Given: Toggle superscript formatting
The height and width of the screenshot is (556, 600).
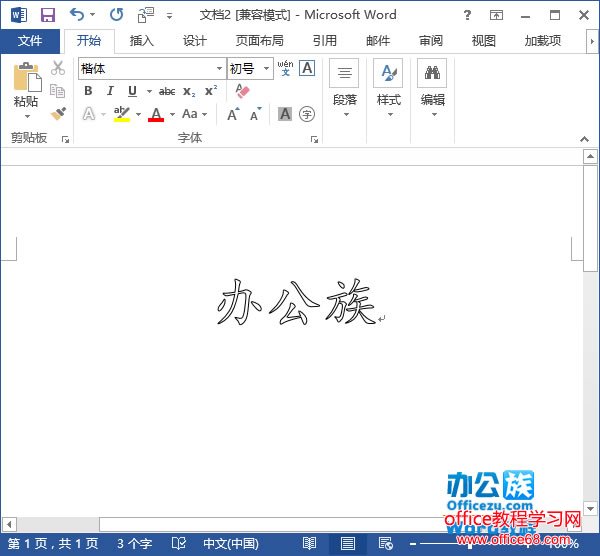Looking at the screenshot, I should pos(211,91).
